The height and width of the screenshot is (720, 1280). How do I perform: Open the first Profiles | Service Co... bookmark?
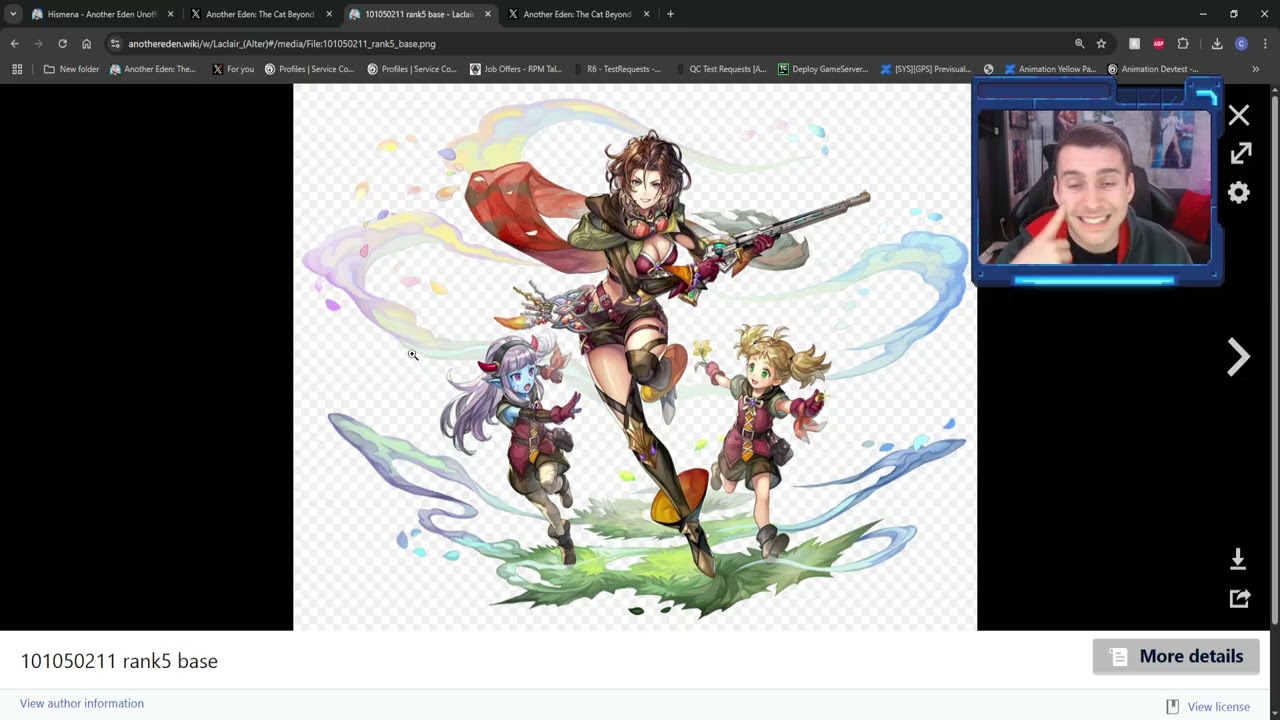tap(308, 69)
